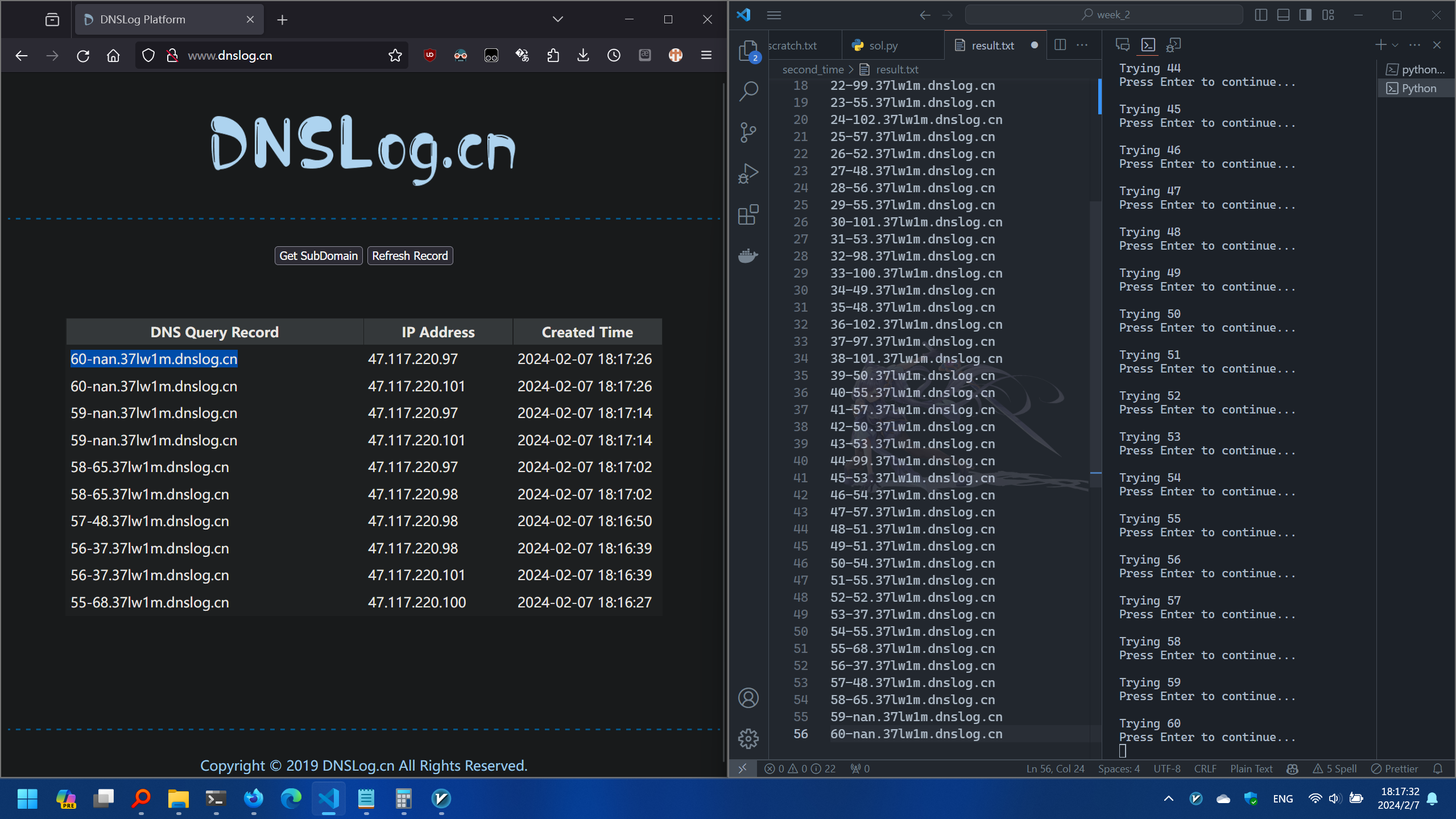Open the VS Code Search view

(748, 91)
